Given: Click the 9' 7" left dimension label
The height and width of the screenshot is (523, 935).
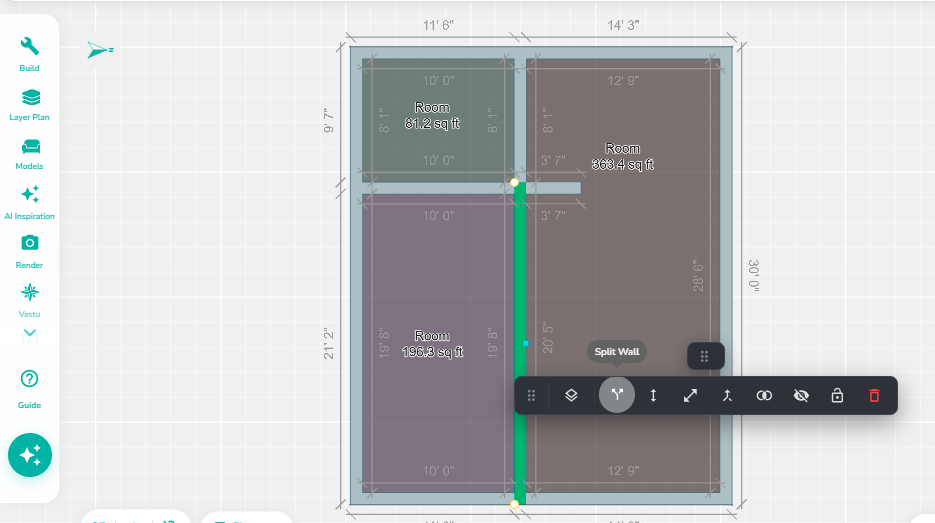Looking at the screenshot, I should (x=329, y=120).
